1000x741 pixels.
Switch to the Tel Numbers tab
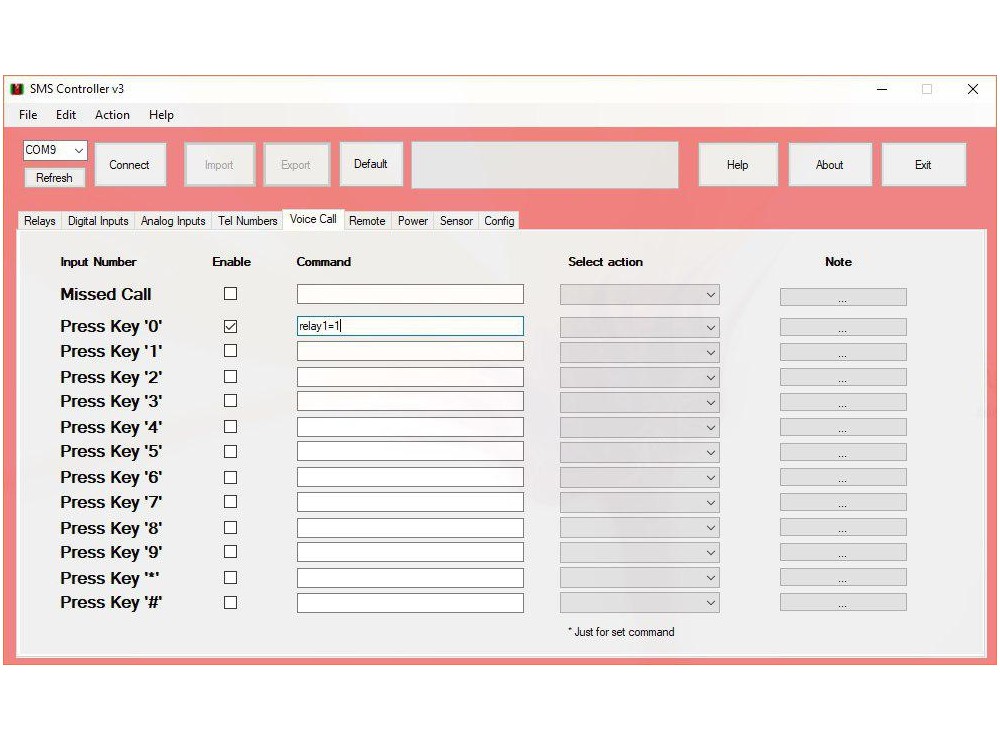[x=248, y=221]
